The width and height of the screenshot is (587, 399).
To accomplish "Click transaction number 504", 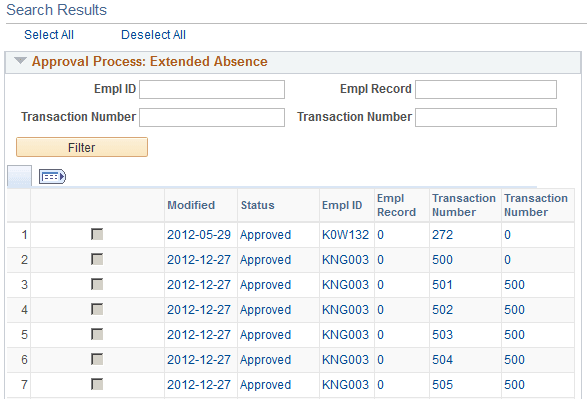I will coord(442,360).
